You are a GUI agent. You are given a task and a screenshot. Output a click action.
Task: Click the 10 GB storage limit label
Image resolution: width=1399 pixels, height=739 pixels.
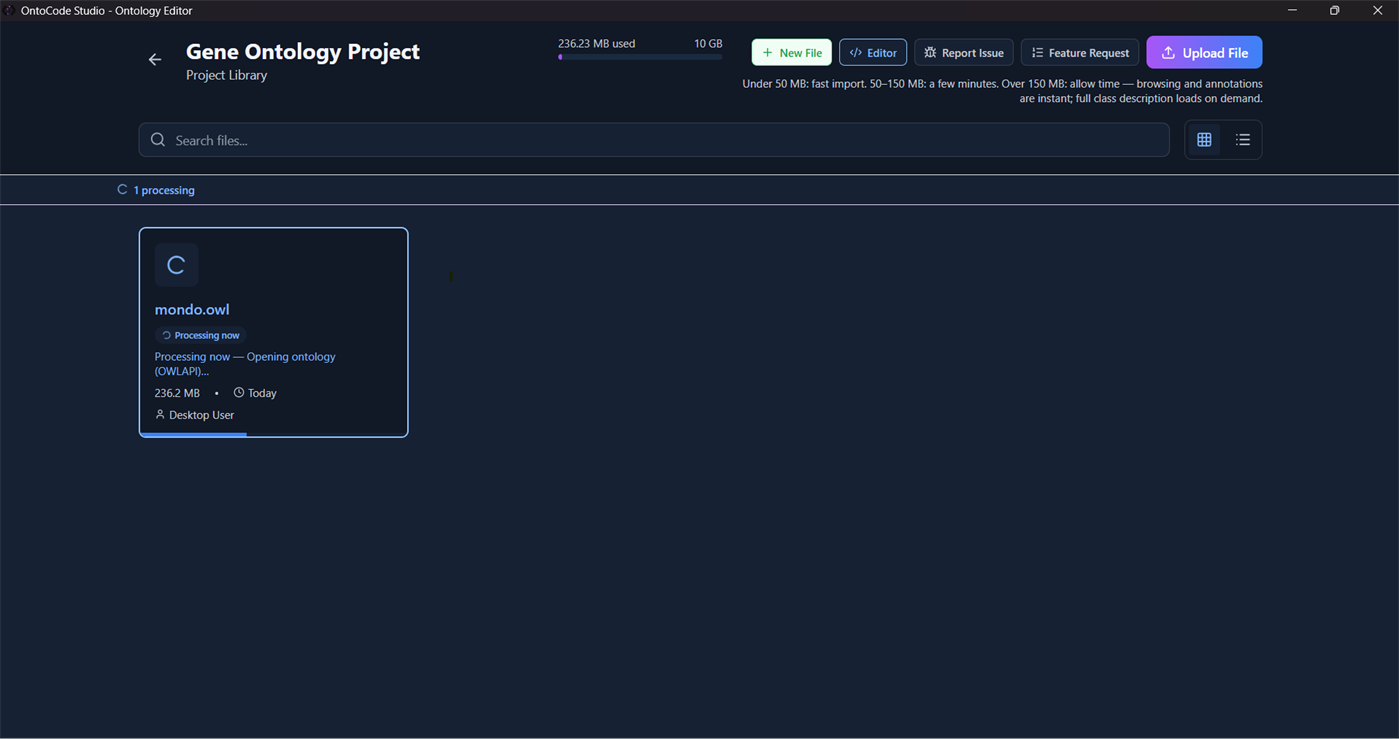[x=708, y=44]
